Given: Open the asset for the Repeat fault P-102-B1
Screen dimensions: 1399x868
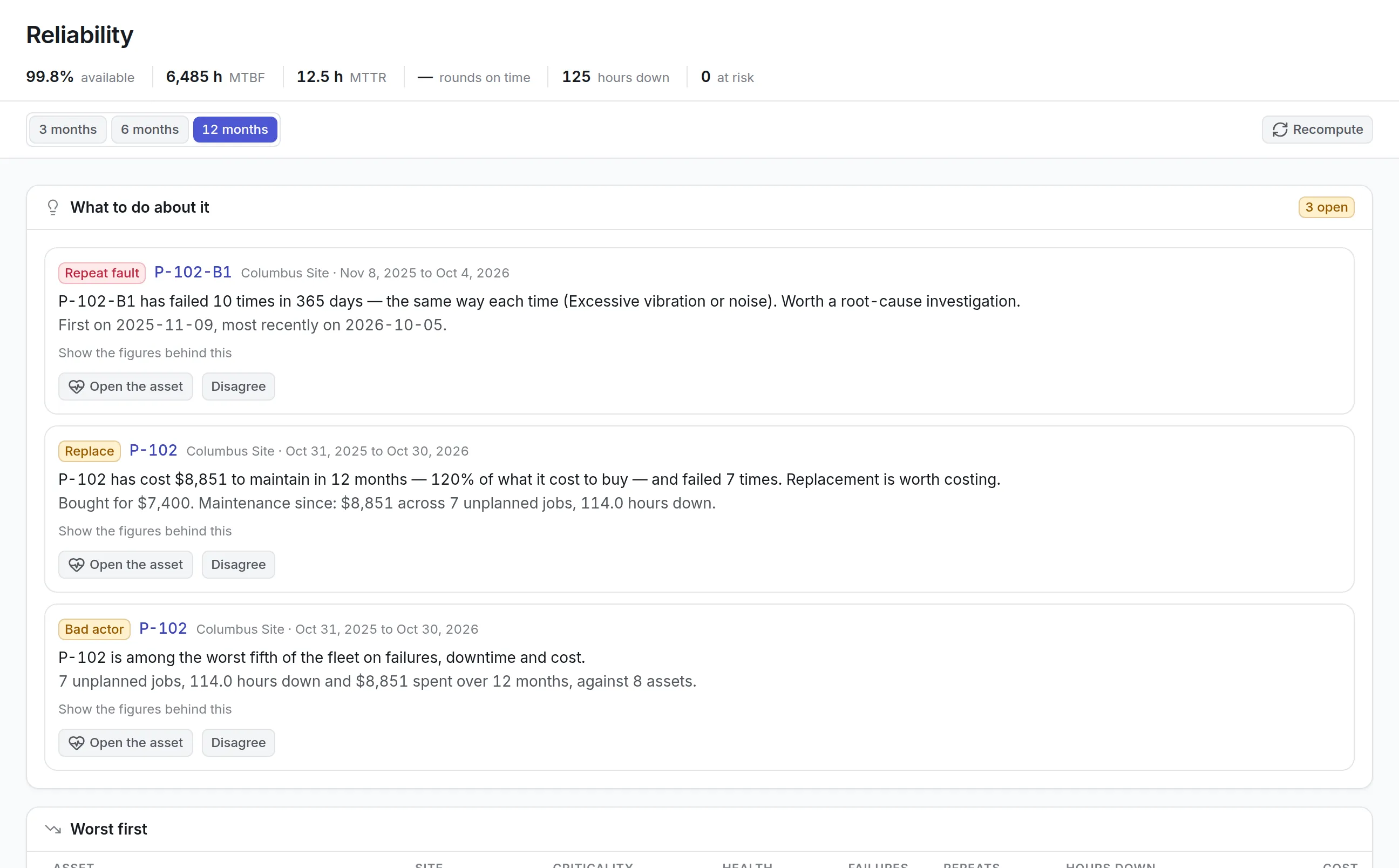Looking at the screenshot, I should click(x=126, y=386).
